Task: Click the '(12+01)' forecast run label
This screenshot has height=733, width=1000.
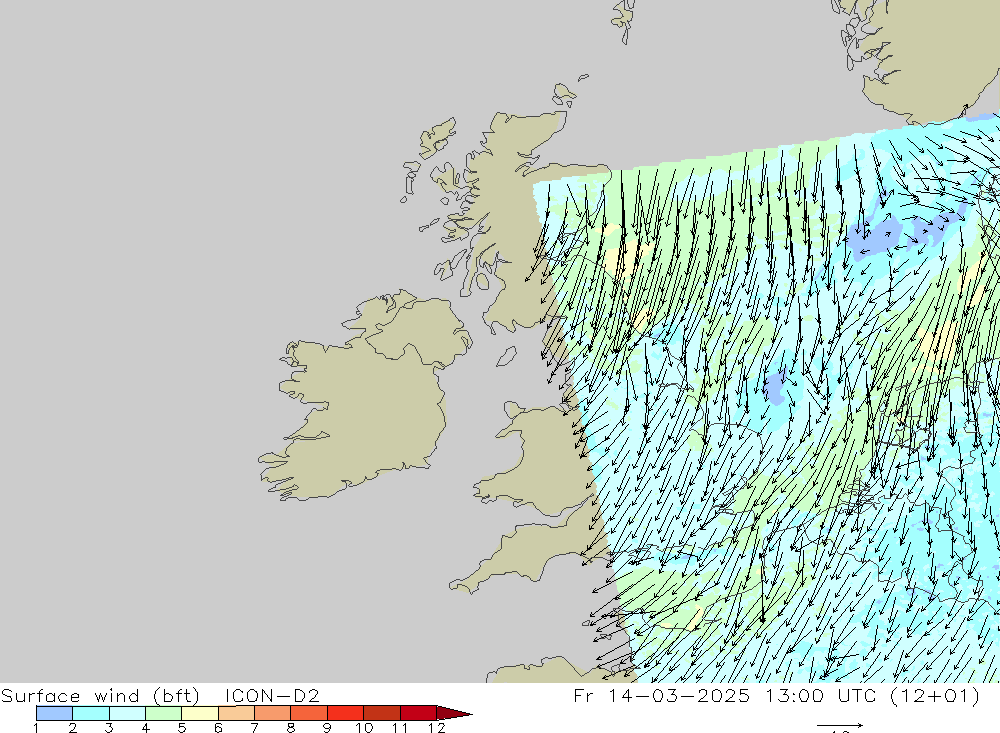Action: tap(935, 695)
